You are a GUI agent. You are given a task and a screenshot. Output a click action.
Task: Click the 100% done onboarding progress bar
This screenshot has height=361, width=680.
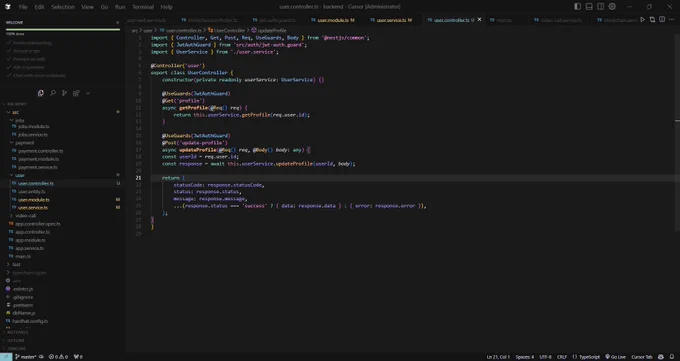63,30
